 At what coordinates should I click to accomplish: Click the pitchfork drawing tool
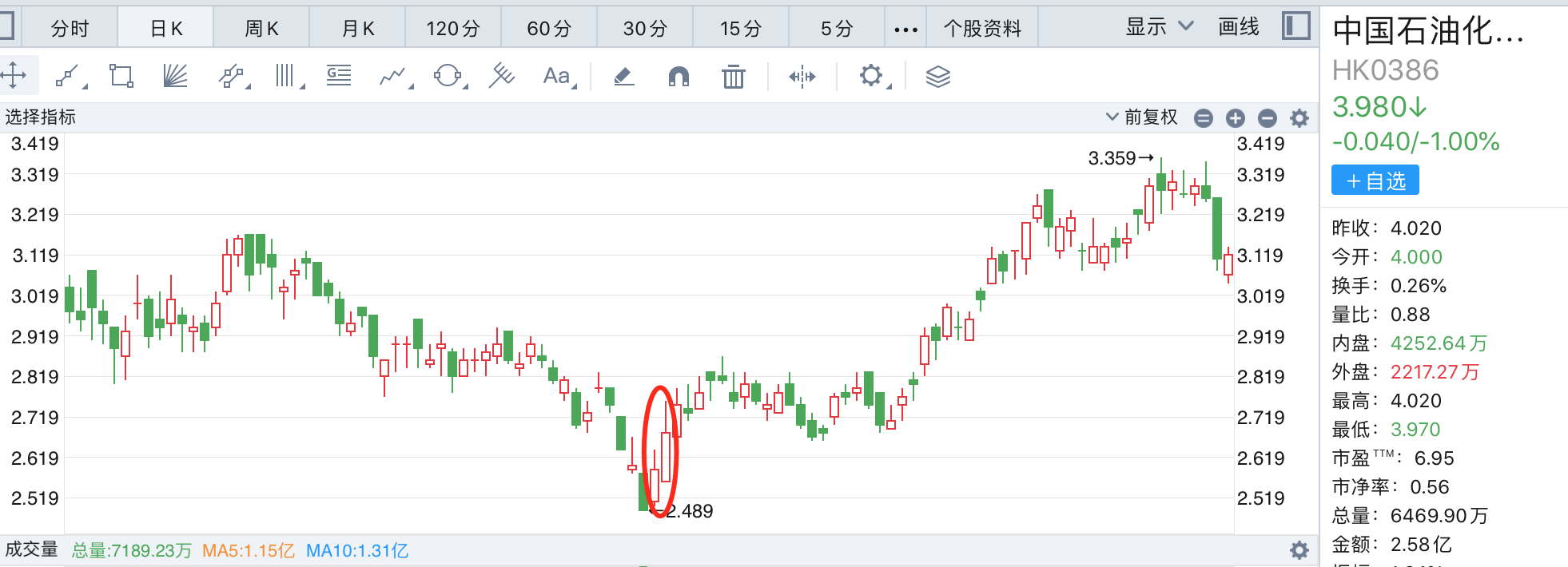[502, 77]
